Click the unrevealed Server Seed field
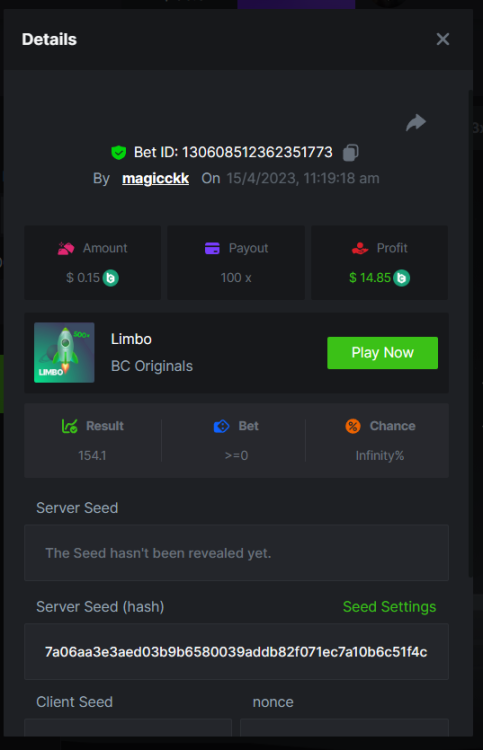 click(236, 553)
